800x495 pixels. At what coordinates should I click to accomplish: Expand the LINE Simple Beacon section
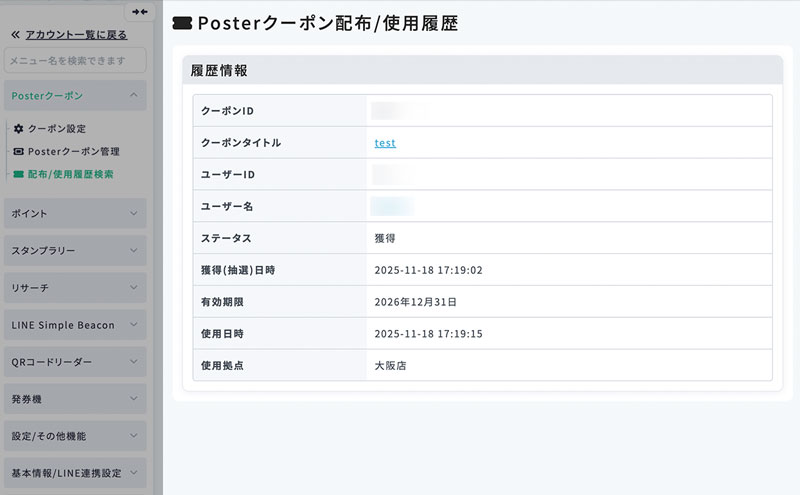pos(76,325)
